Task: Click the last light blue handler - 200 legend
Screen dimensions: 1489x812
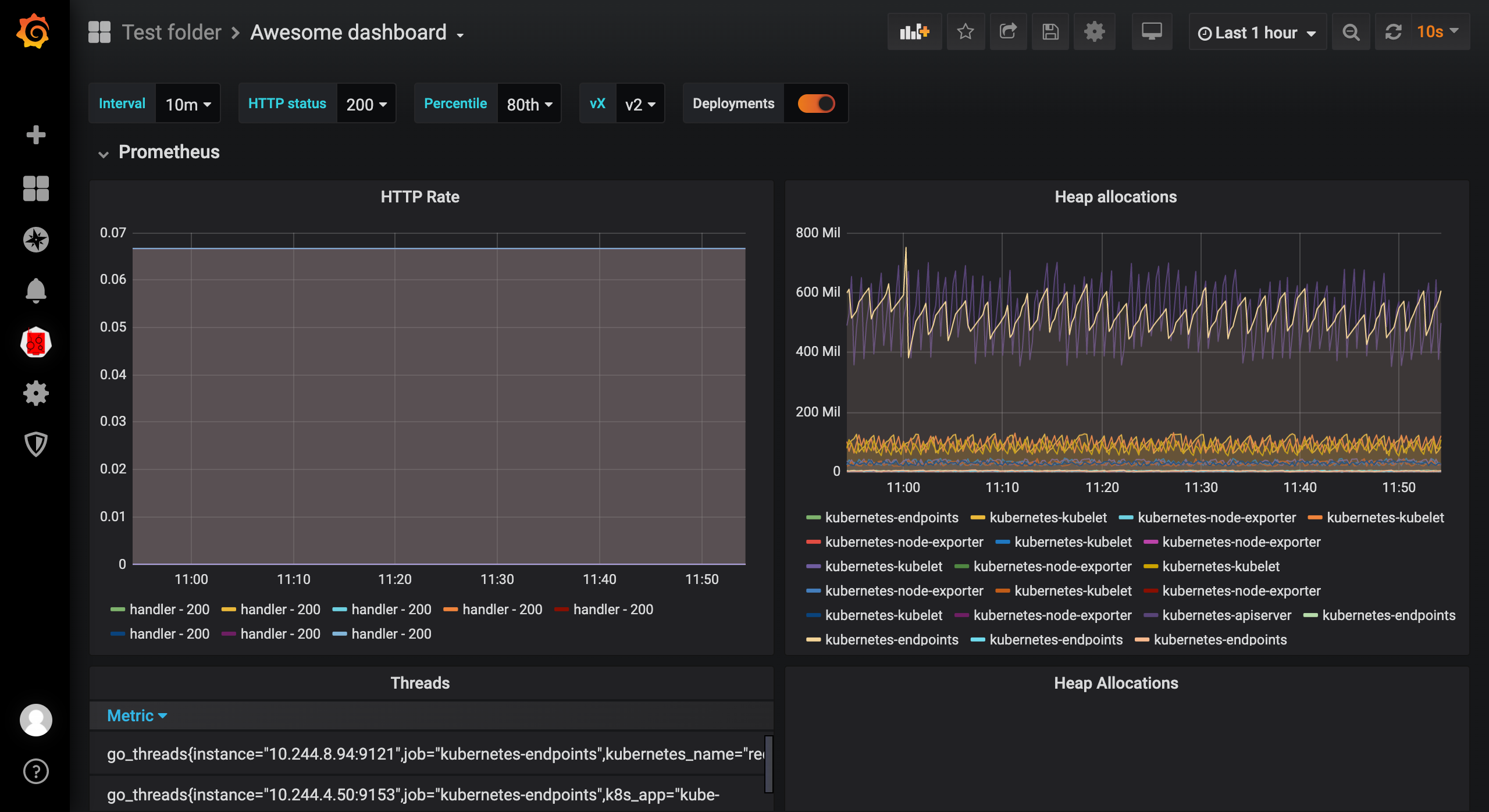Action: [x=382, y=633]
